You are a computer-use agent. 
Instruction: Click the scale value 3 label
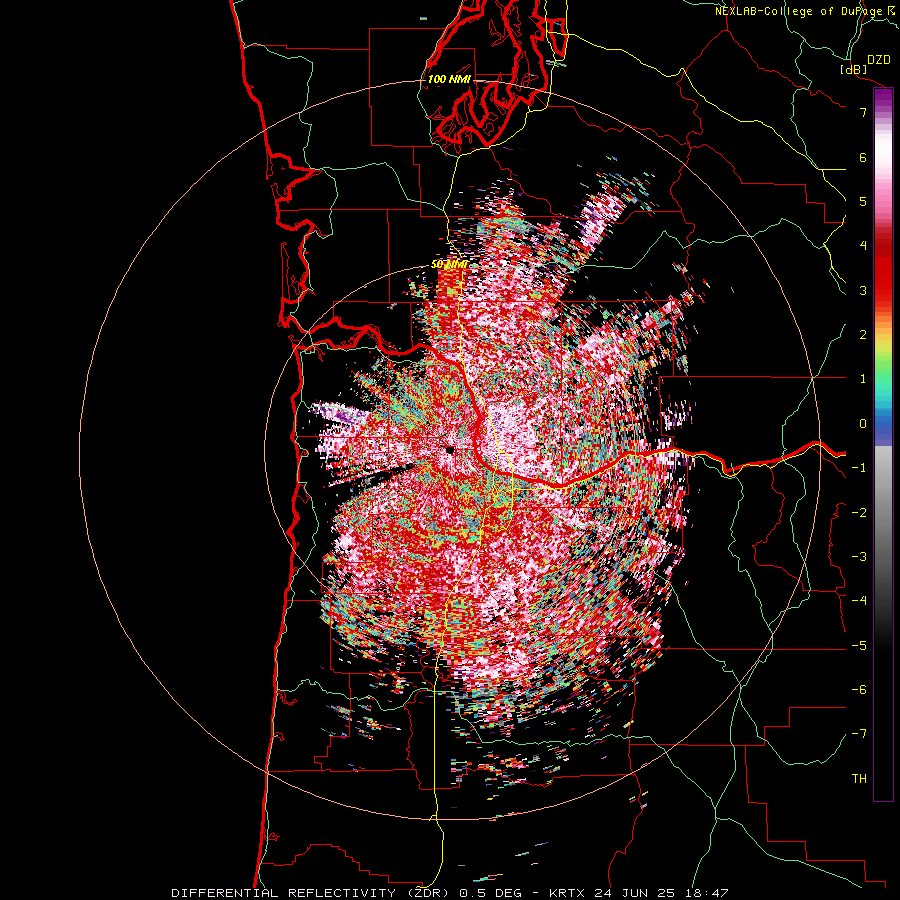point(863,290)
